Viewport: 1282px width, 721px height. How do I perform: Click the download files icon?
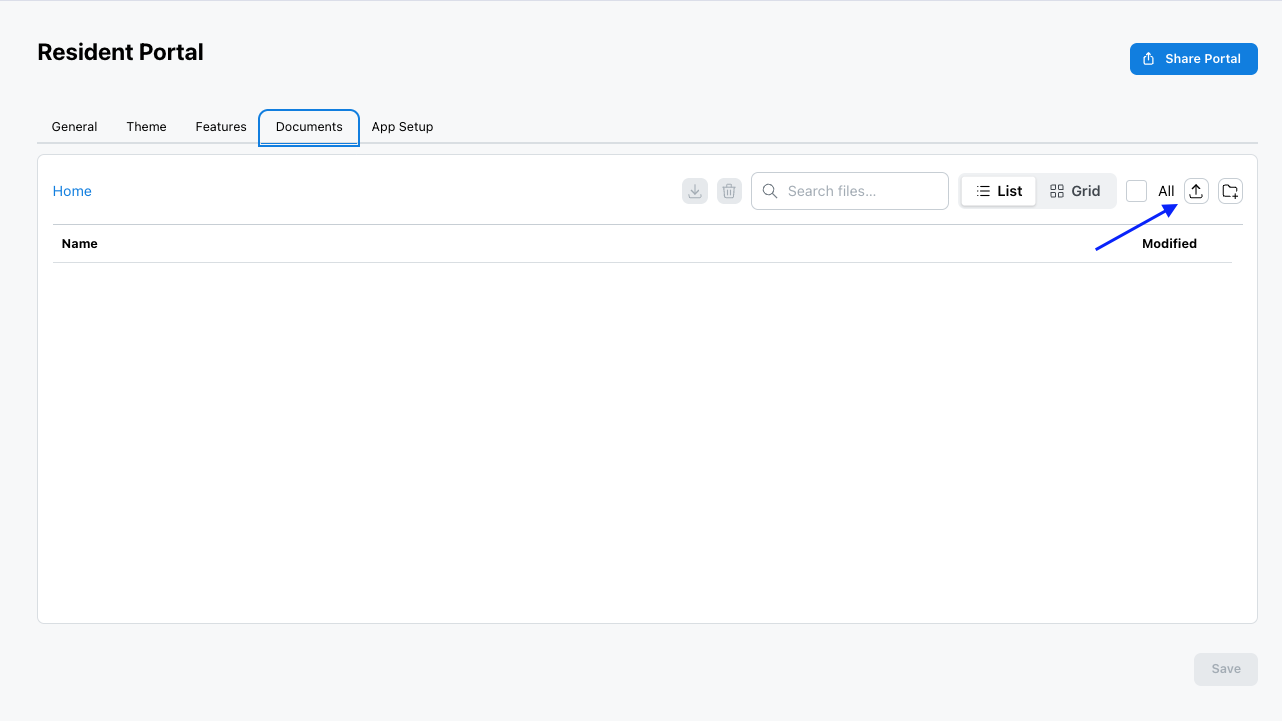(x=695, y=191)
